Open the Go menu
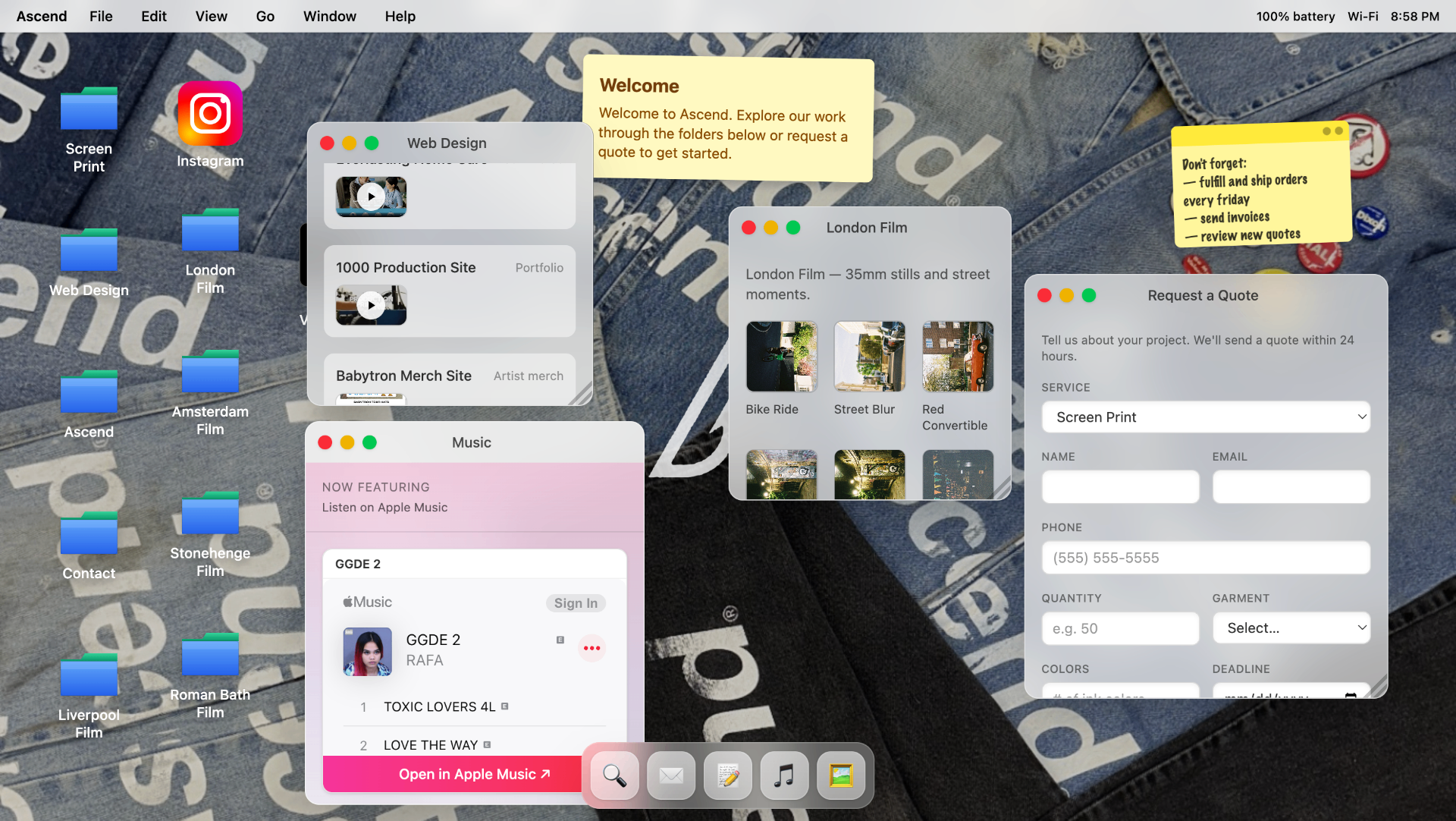Viewport: 1456px width, 821px height. 265,16
